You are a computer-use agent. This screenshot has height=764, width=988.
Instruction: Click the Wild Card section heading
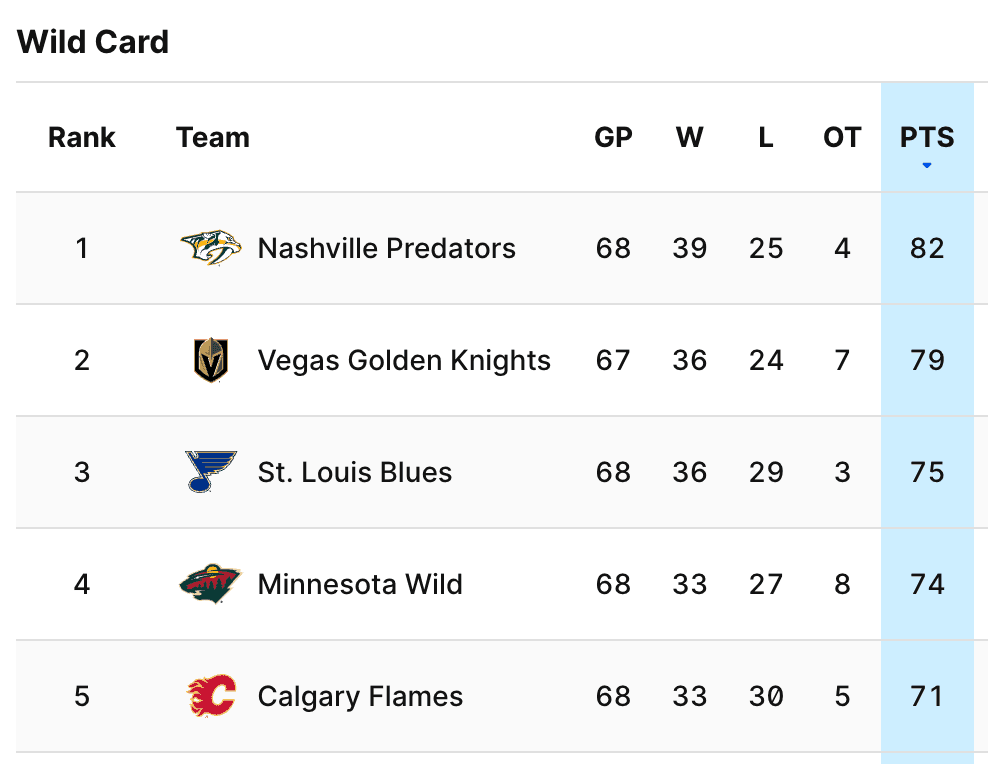(93, 42)
